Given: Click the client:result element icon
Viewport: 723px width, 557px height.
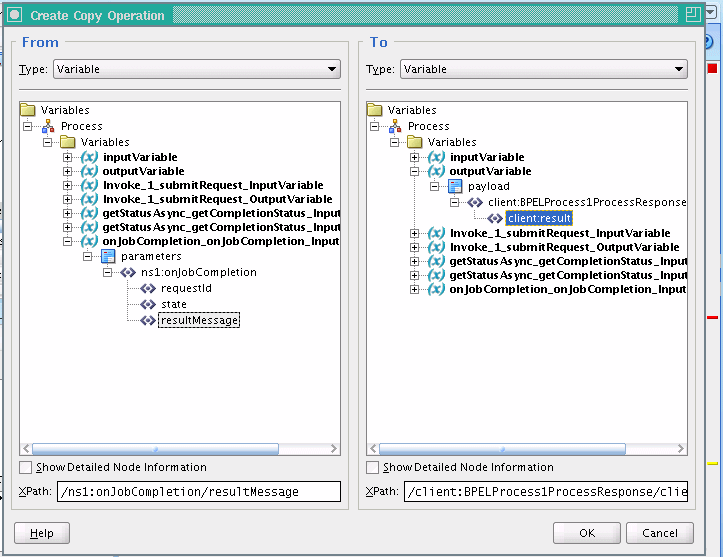Looking at the screenshot, I should [x=495, y=219].
